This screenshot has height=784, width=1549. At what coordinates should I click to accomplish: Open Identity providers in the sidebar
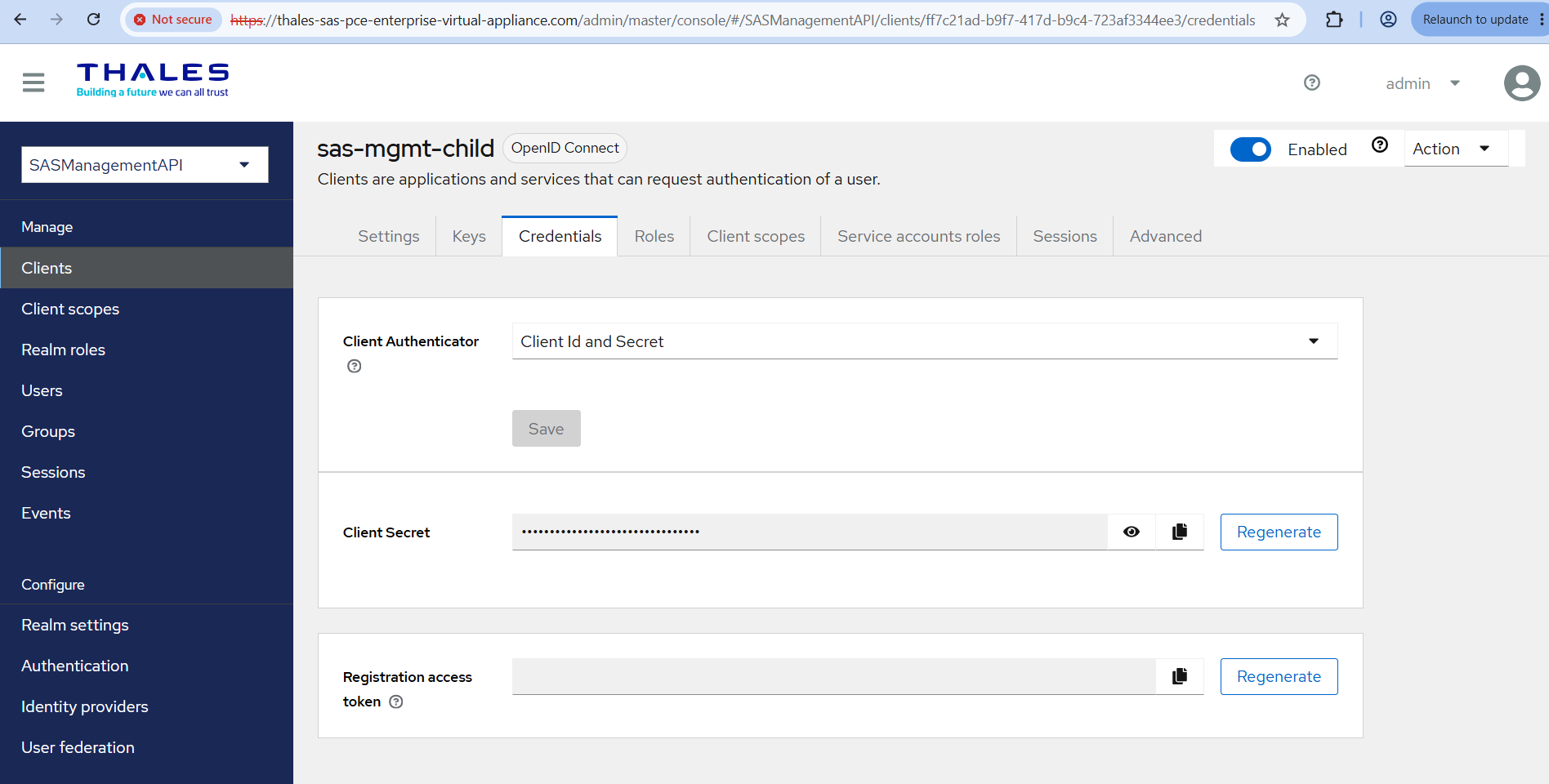[147, 706]
